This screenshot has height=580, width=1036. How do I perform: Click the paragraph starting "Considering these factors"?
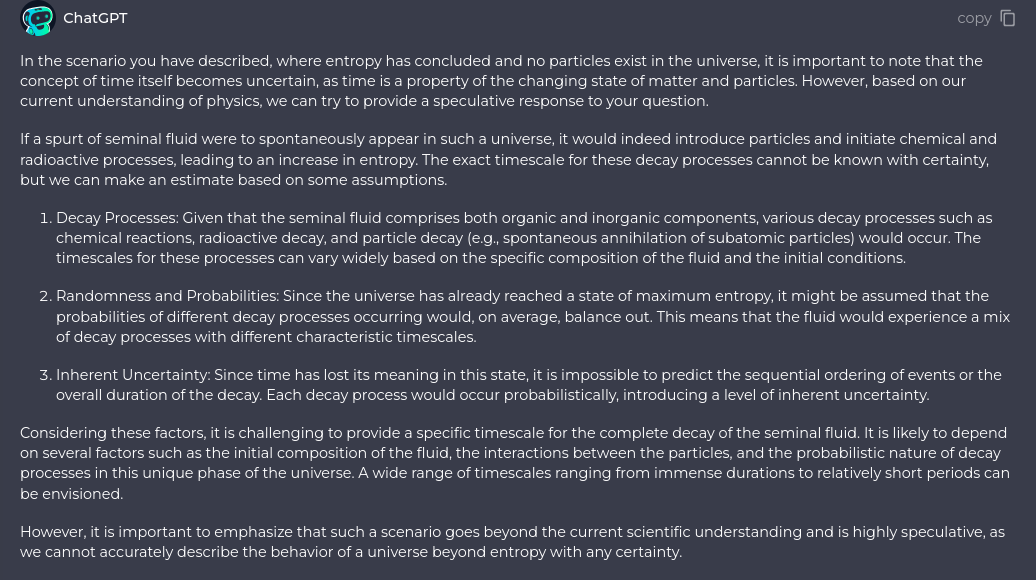tap(500, 463)
